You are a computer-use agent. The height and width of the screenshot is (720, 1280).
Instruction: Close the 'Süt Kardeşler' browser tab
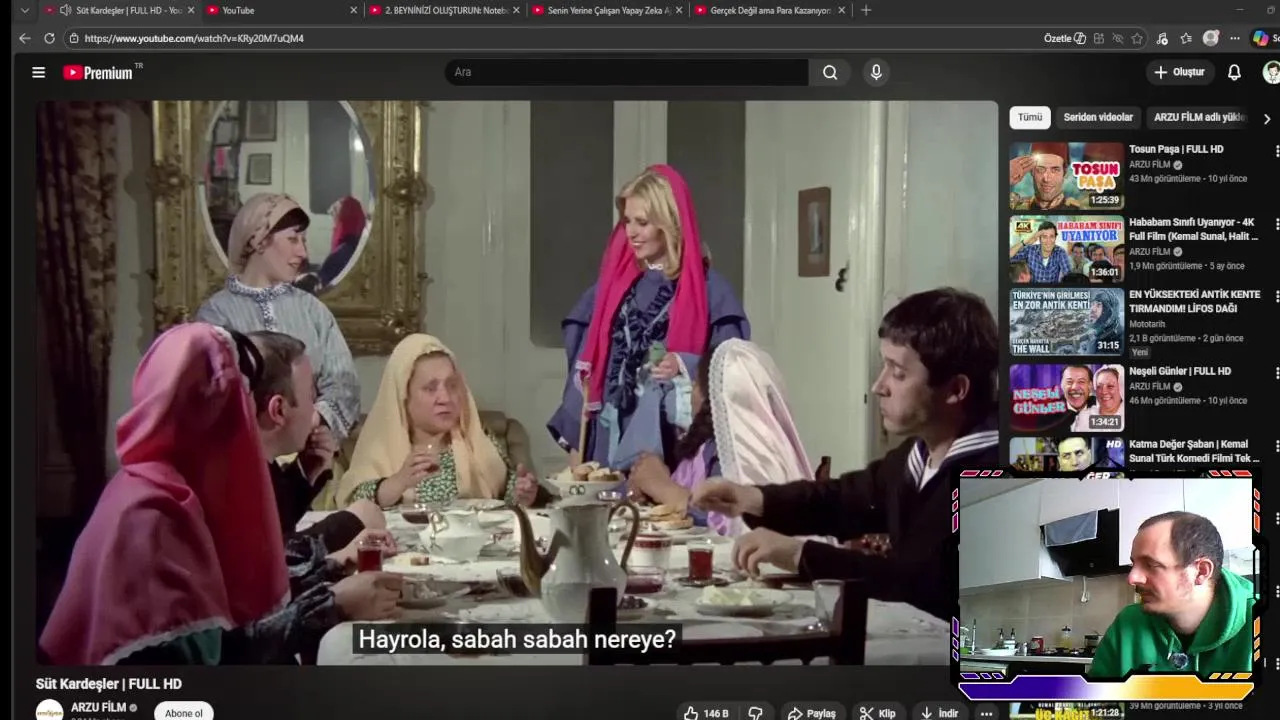(x=191, y=10)
